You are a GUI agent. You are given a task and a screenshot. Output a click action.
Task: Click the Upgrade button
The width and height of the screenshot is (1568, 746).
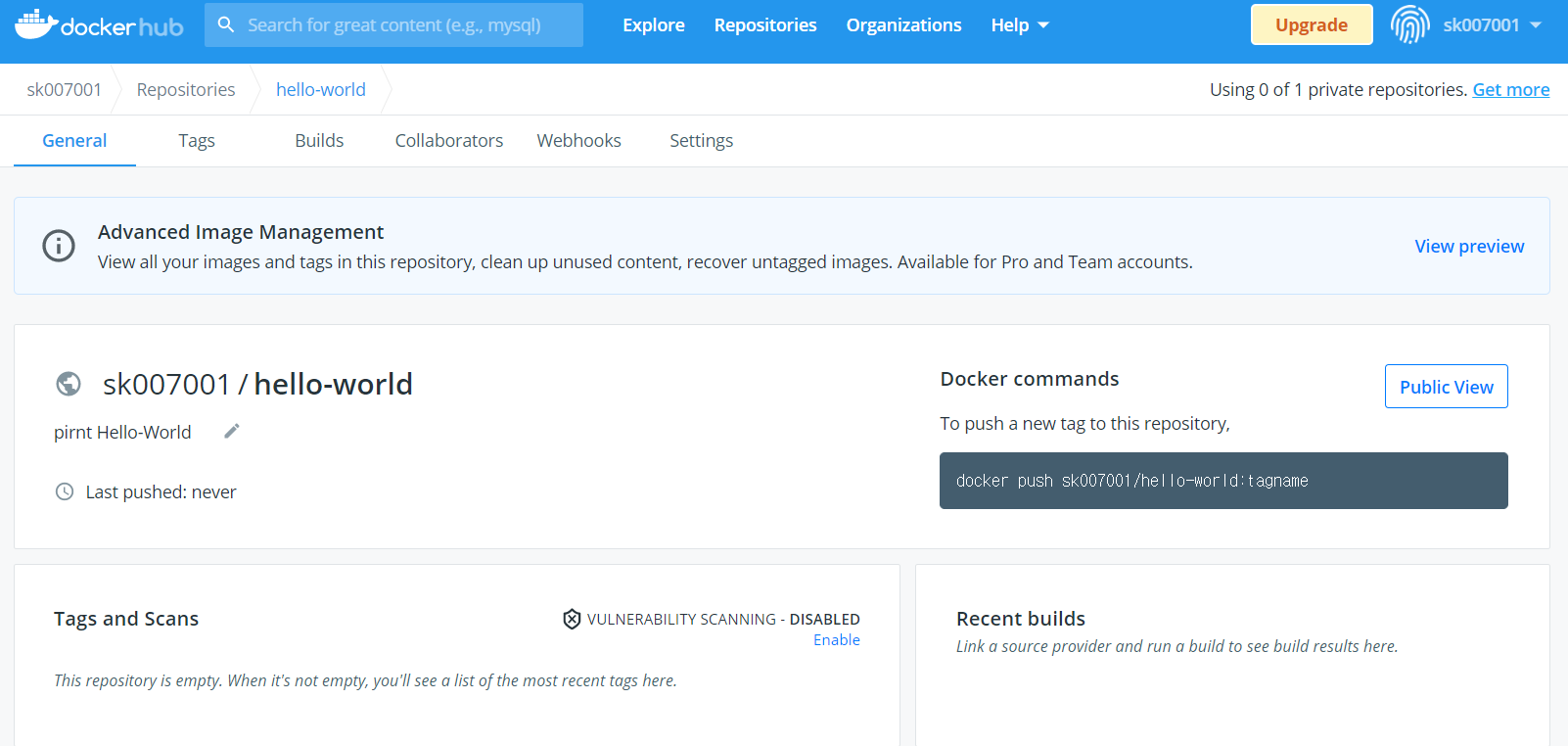(x=1312, y=24)
